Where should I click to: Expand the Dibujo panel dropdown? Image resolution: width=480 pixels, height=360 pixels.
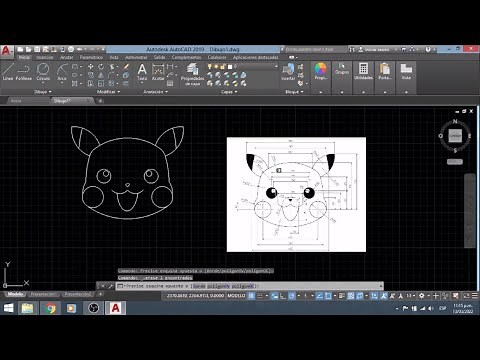[x=43, y=92]
